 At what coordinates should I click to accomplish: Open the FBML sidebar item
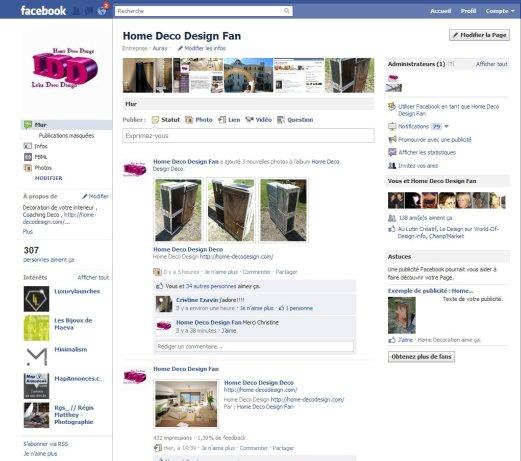pos(35,157)
